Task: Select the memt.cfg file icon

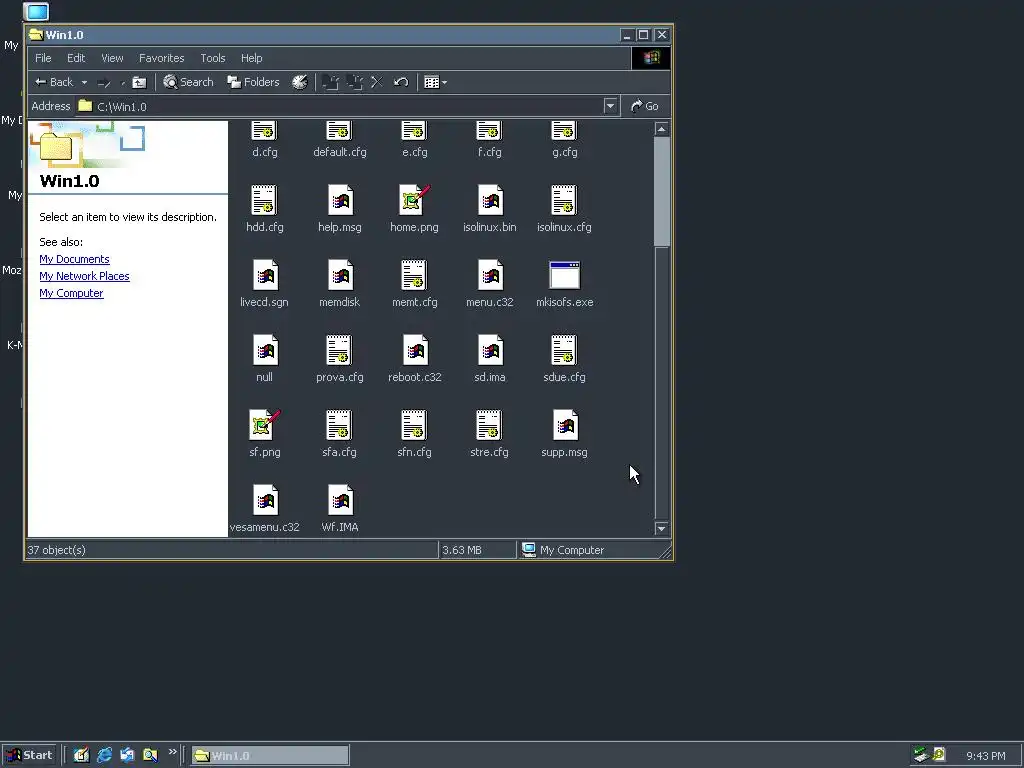Action: click(x=414, y=276)
